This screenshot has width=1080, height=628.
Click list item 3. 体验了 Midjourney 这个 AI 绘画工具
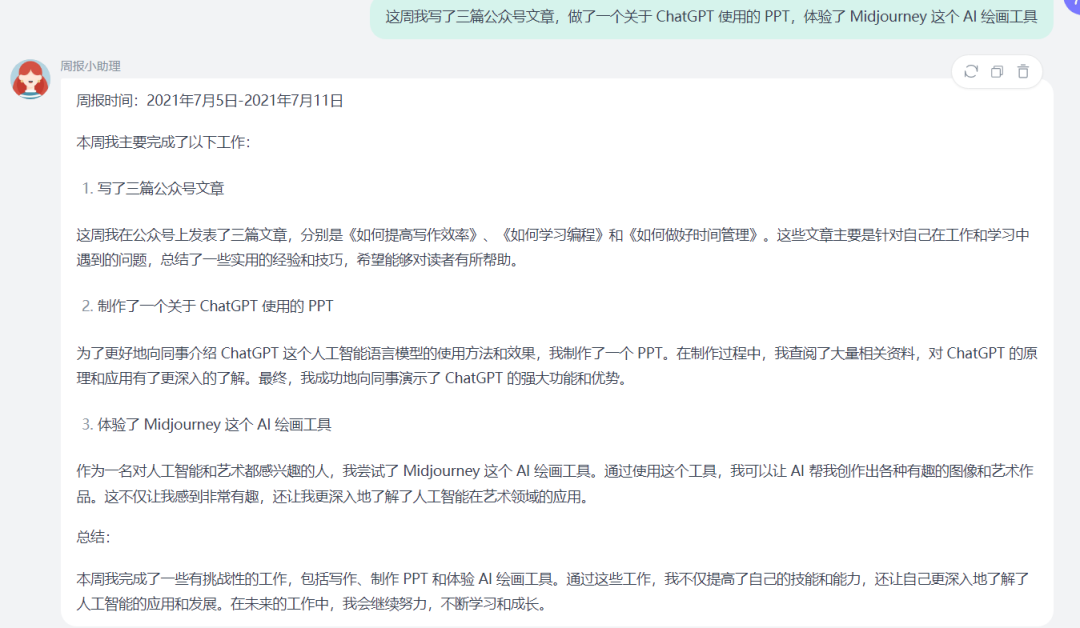coord(207,424)
